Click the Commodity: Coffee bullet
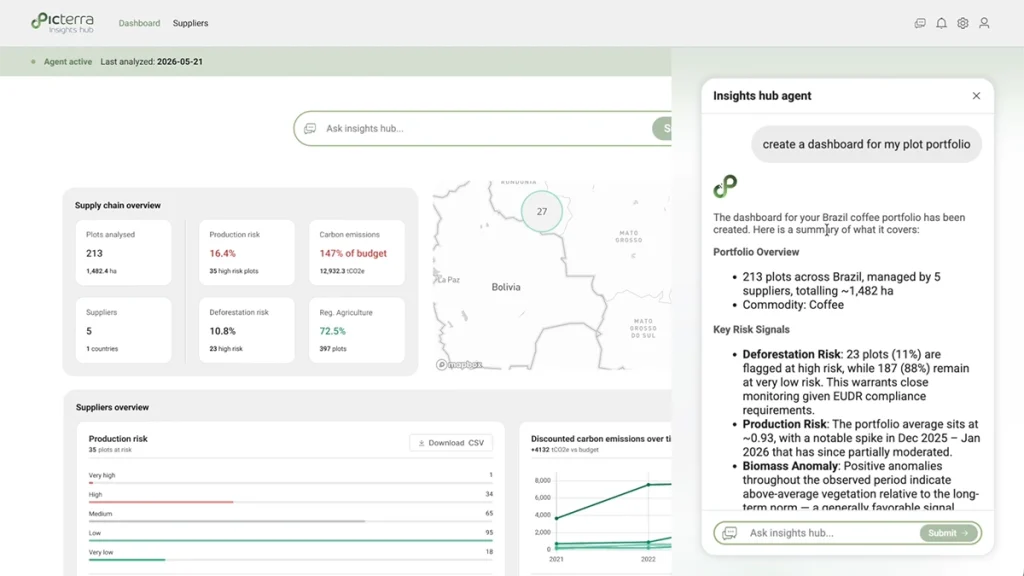 click(x=793, y=305)
